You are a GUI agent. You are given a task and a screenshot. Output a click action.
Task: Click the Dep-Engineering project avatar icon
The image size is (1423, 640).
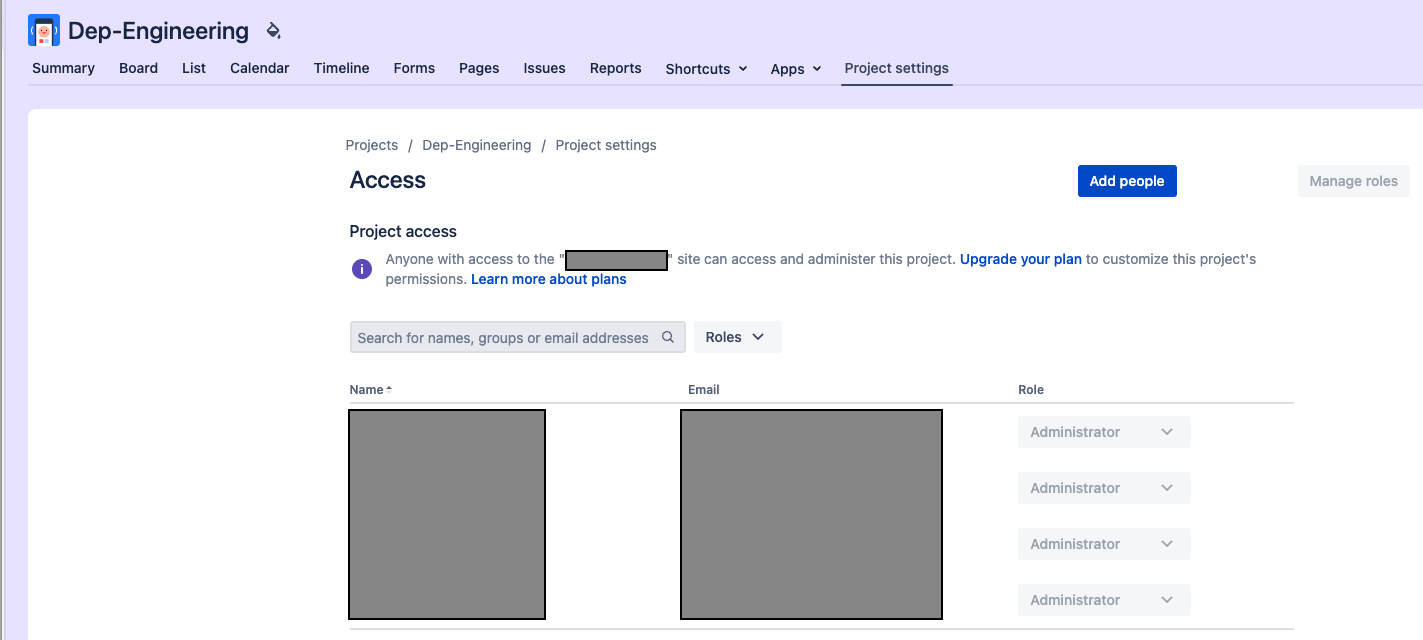(43, 30)
